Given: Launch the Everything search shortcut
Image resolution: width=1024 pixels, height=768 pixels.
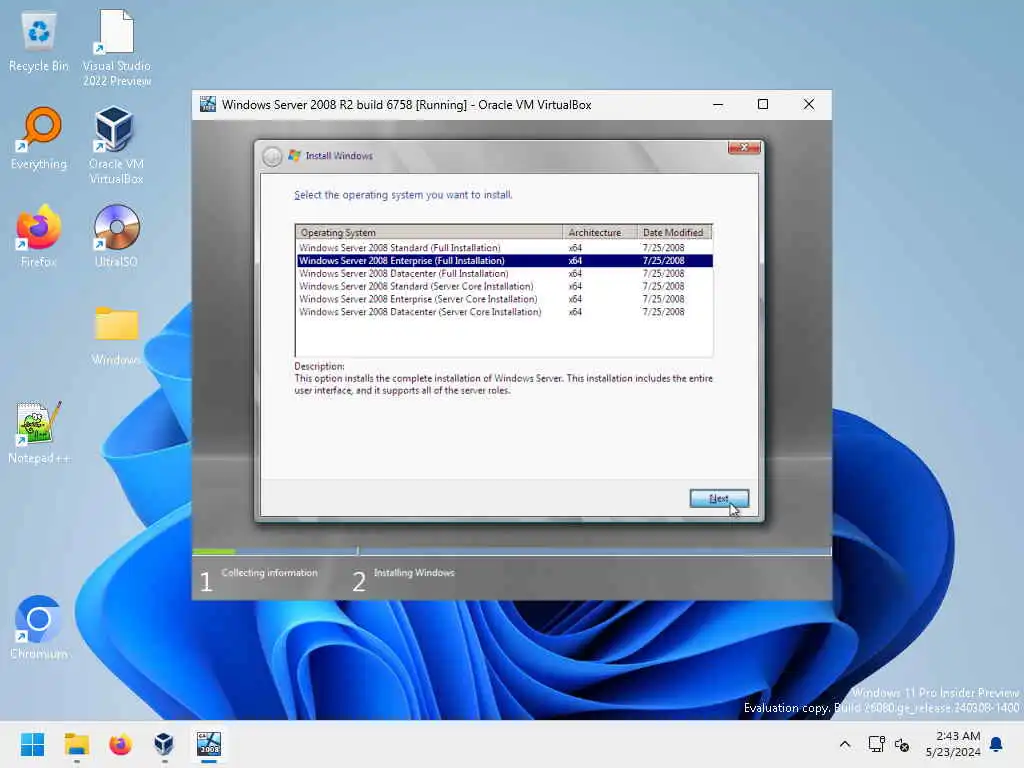Looking at the screenshot, I should click(39, 138).
